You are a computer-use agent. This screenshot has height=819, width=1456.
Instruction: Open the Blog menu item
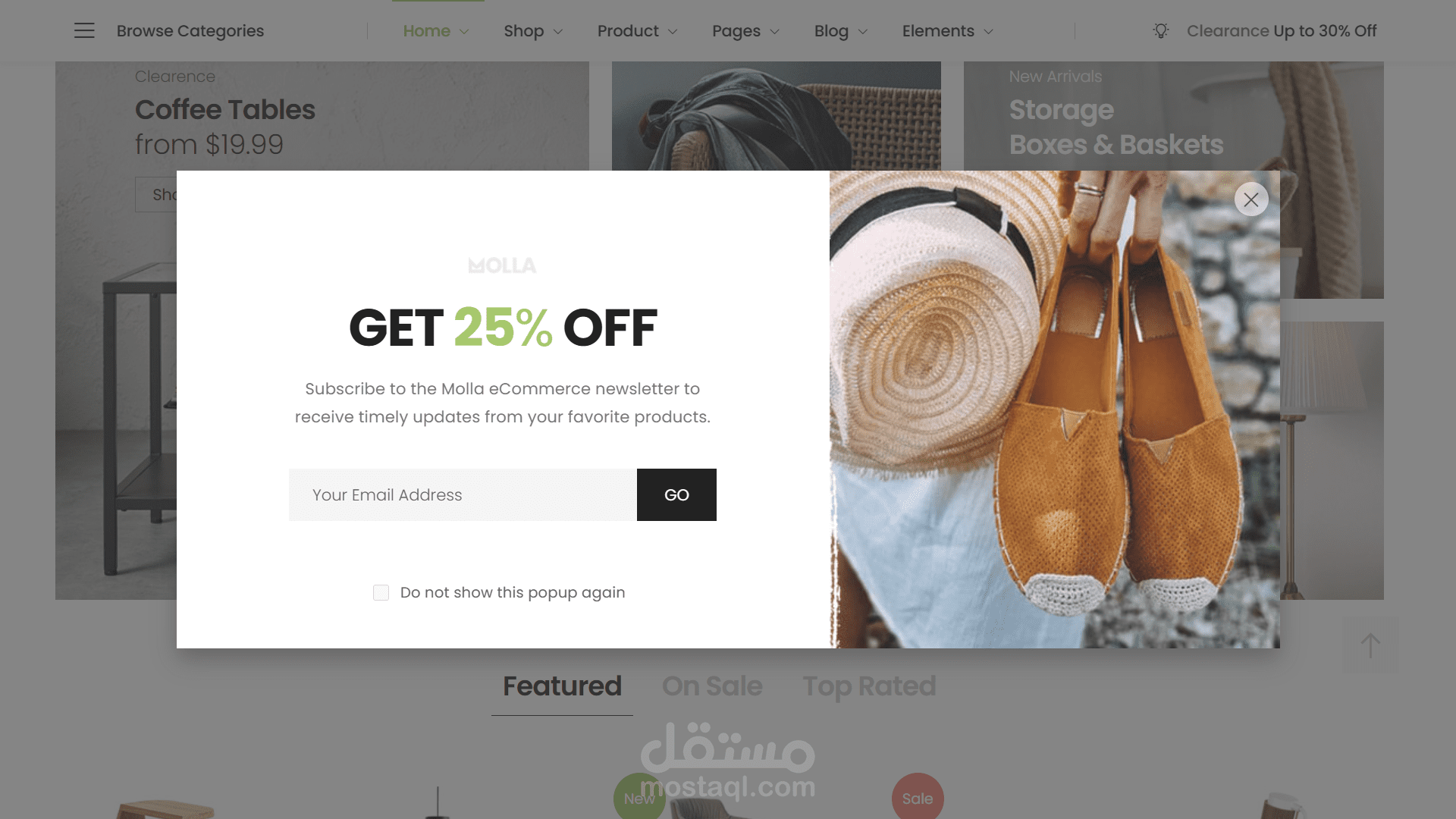click(840, 31)
